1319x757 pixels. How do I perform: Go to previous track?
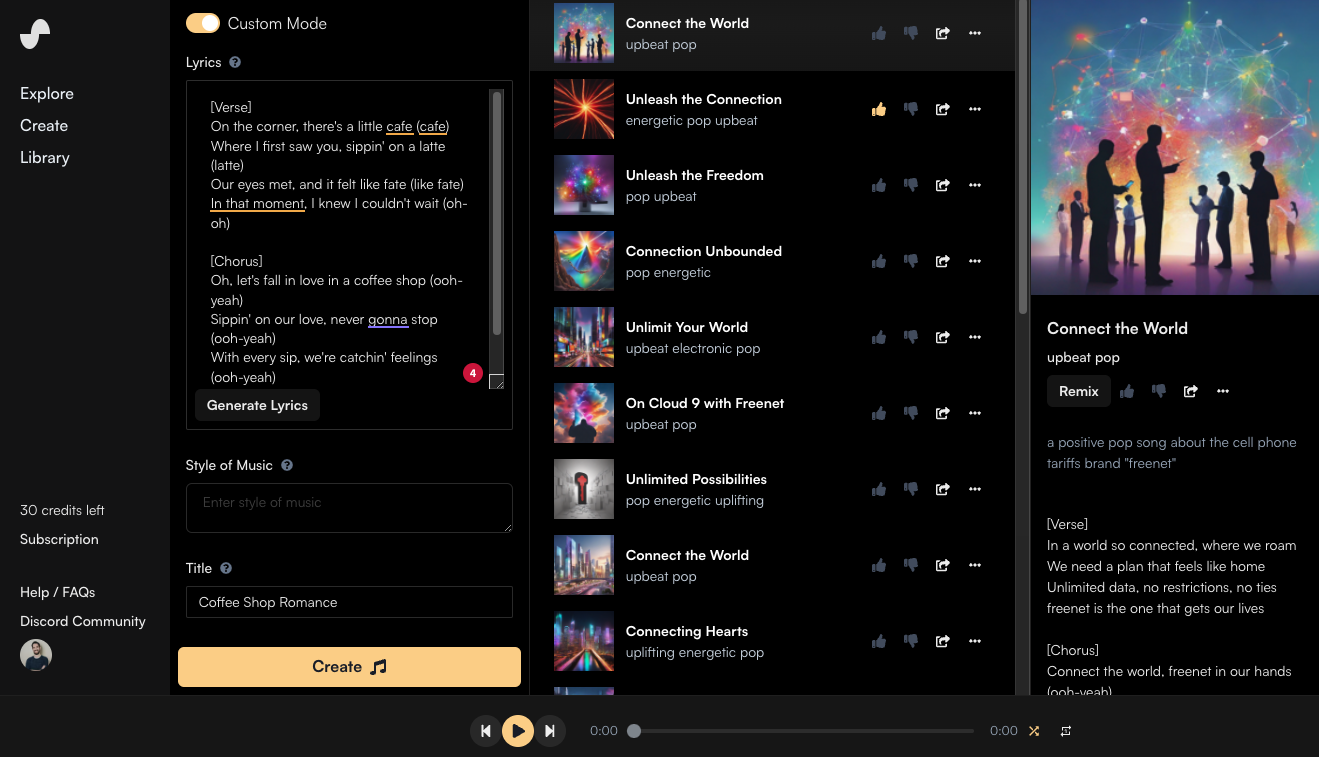pyautogui.click(x=485, y=731)
